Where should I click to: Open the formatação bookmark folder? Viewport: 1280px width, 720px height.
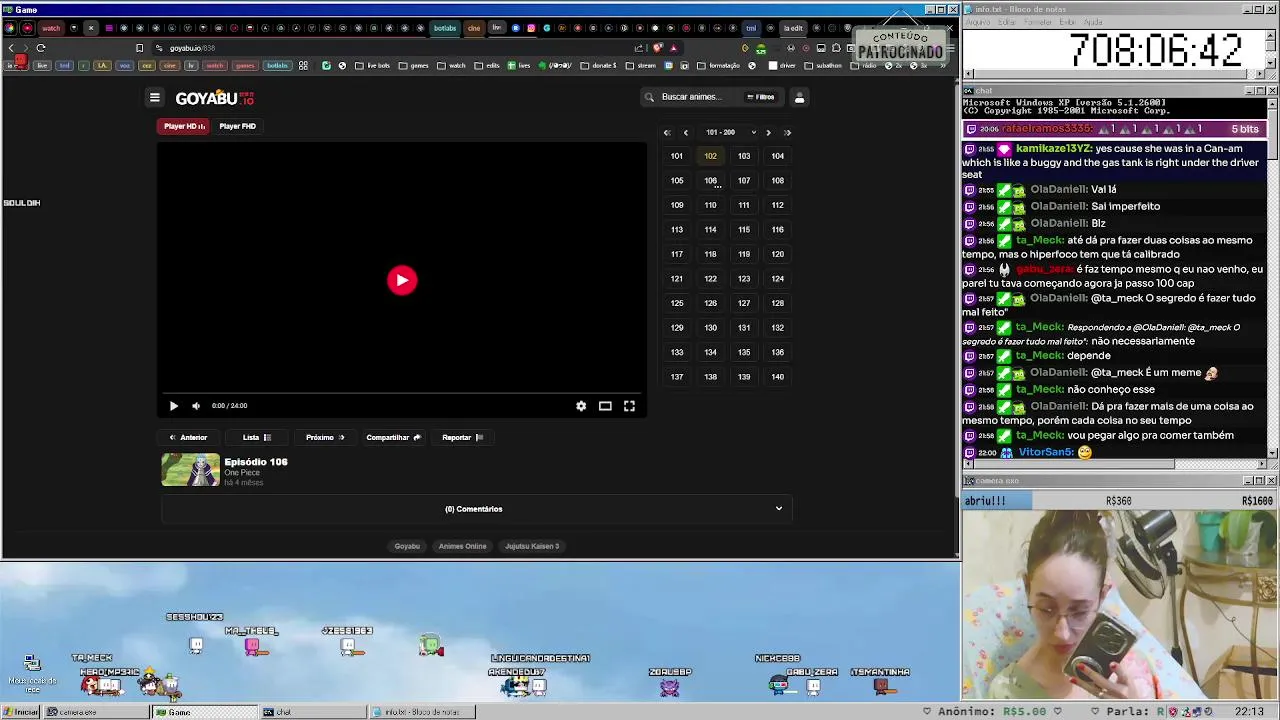718,66
